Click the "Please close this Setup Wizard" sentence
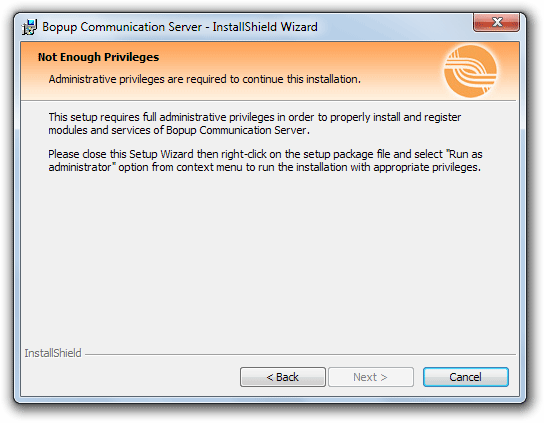544x423 pixels. pos(265,161)
